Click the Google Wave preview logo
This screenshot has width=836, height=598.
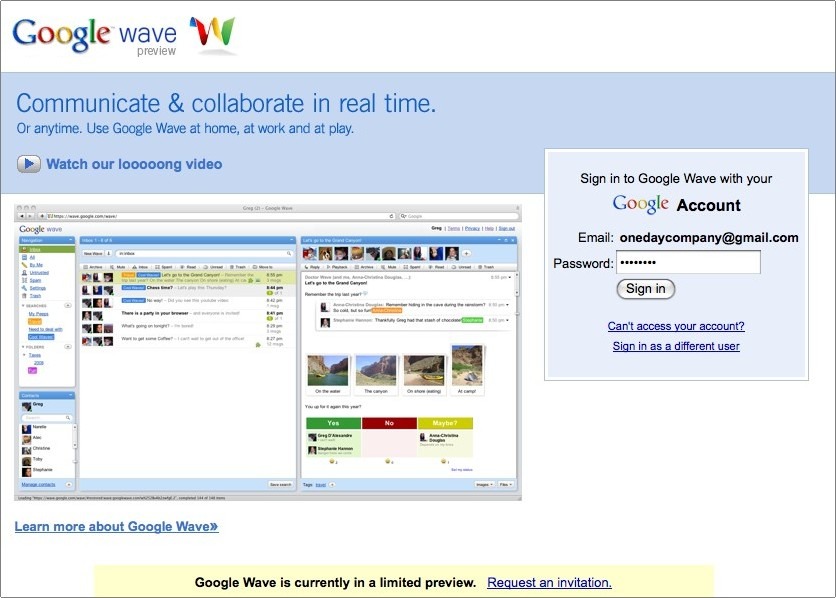tap(124, 36)
